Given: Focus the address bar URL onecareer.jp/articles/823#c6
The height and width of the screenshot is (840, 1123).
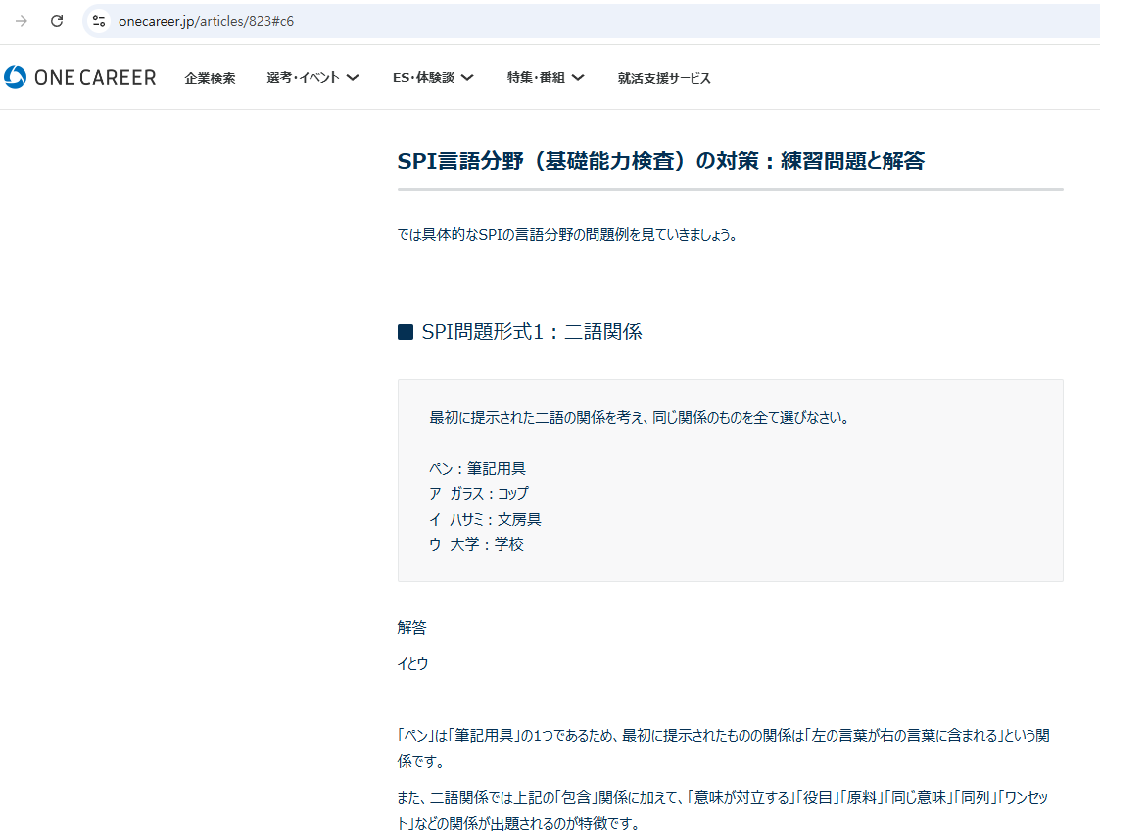Looking at the screenshot, I should [206, 21].
